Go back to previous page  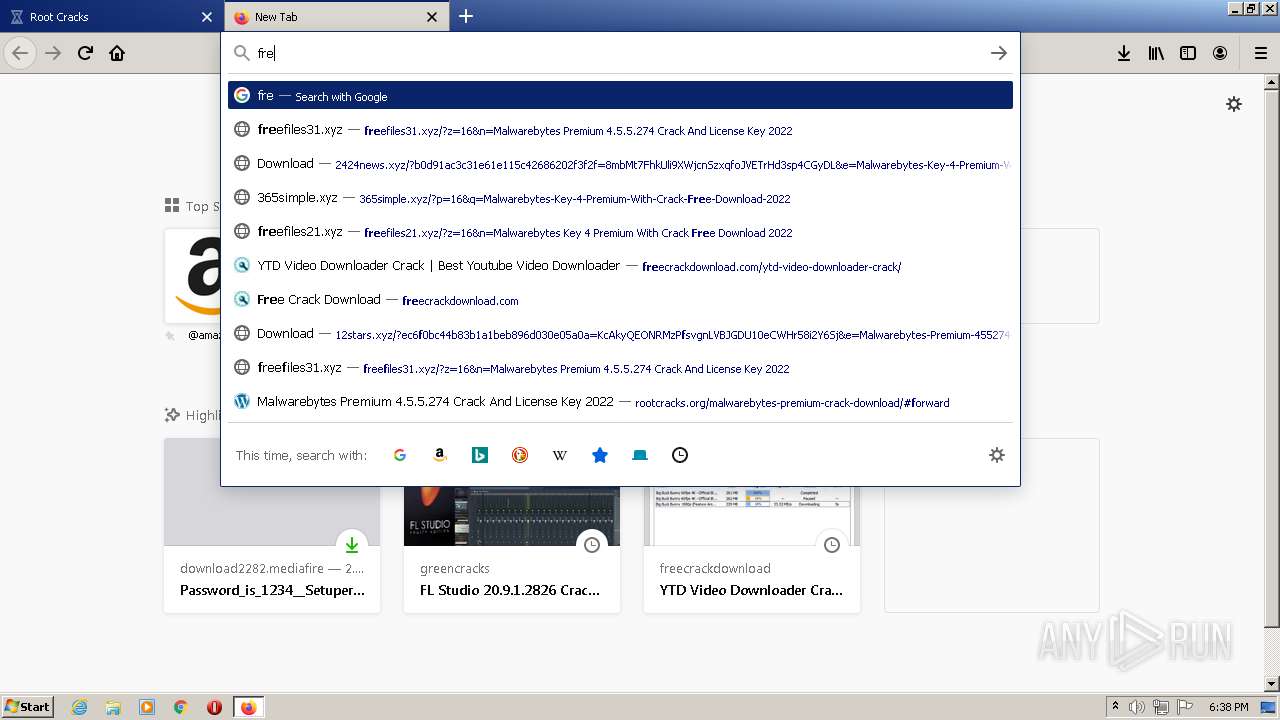20,53
